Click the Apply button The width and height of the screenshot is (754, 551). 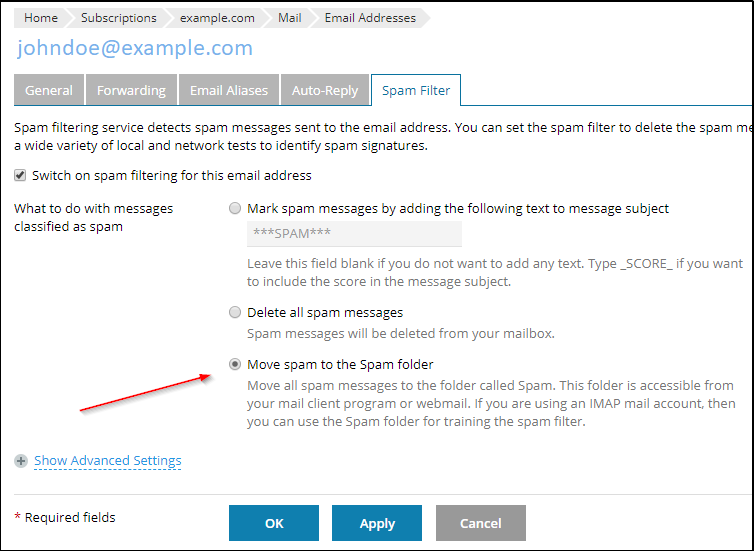(377, 523)
